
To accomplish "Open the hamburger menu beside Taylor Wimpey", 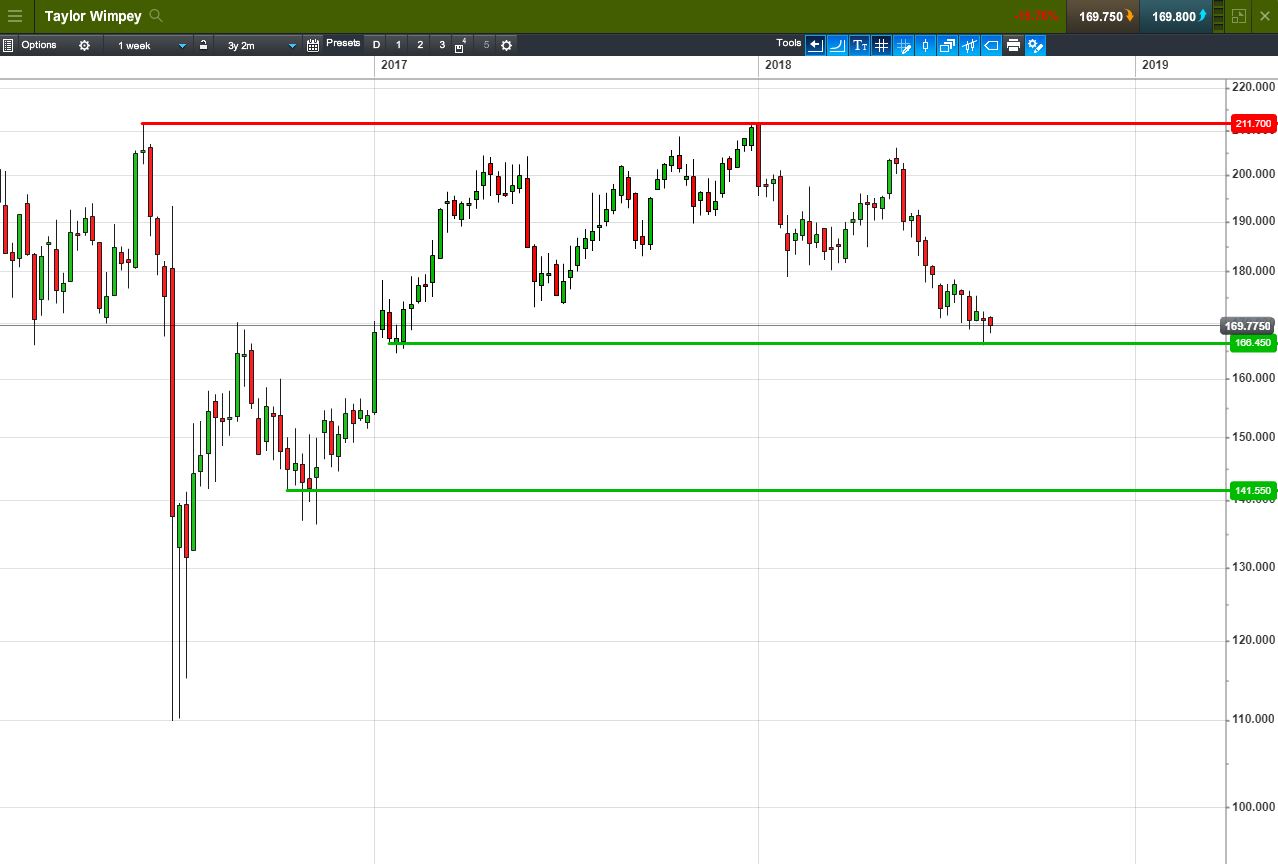I will coord(15,16).
